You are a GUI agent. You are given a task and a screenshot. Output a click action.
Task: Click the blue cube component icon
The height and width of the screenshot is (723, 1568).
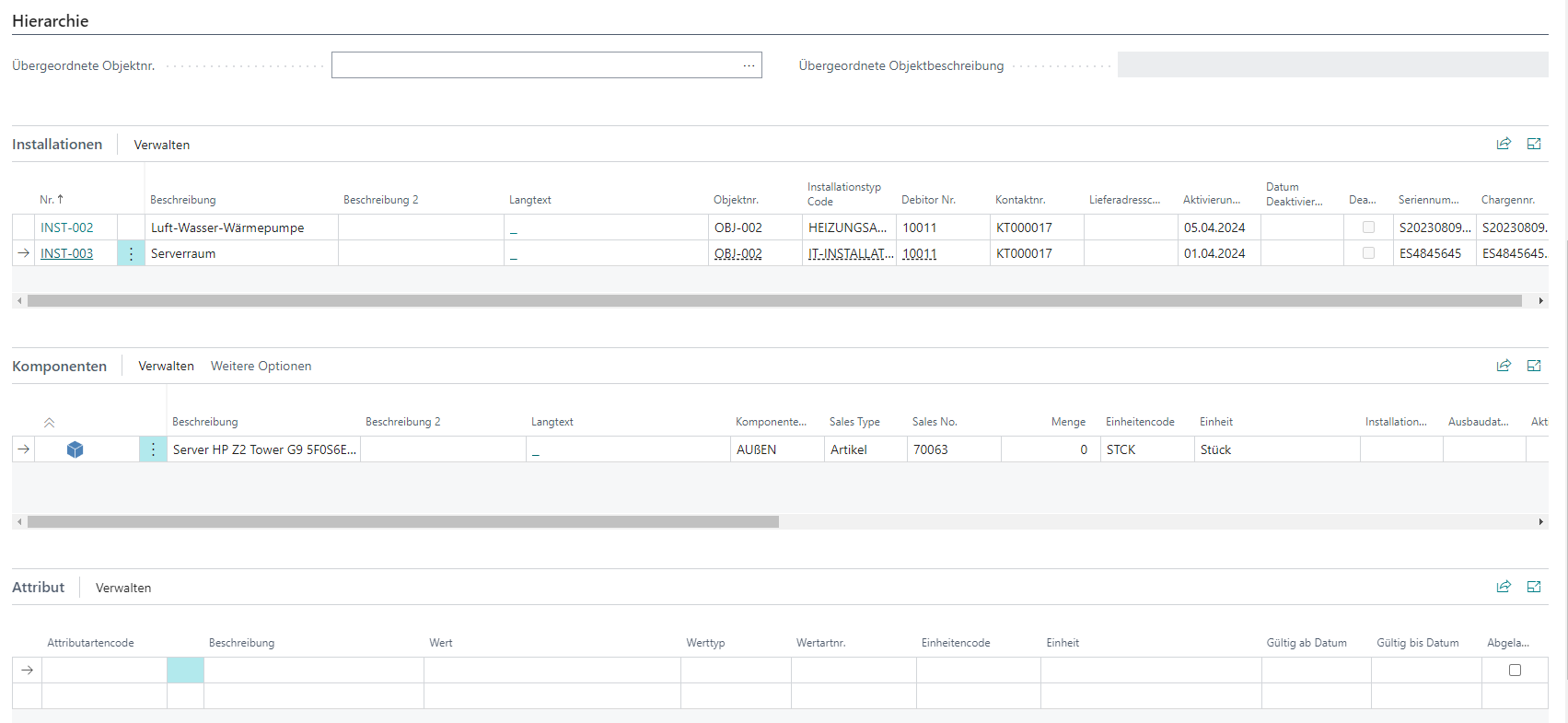click(75, 449)
